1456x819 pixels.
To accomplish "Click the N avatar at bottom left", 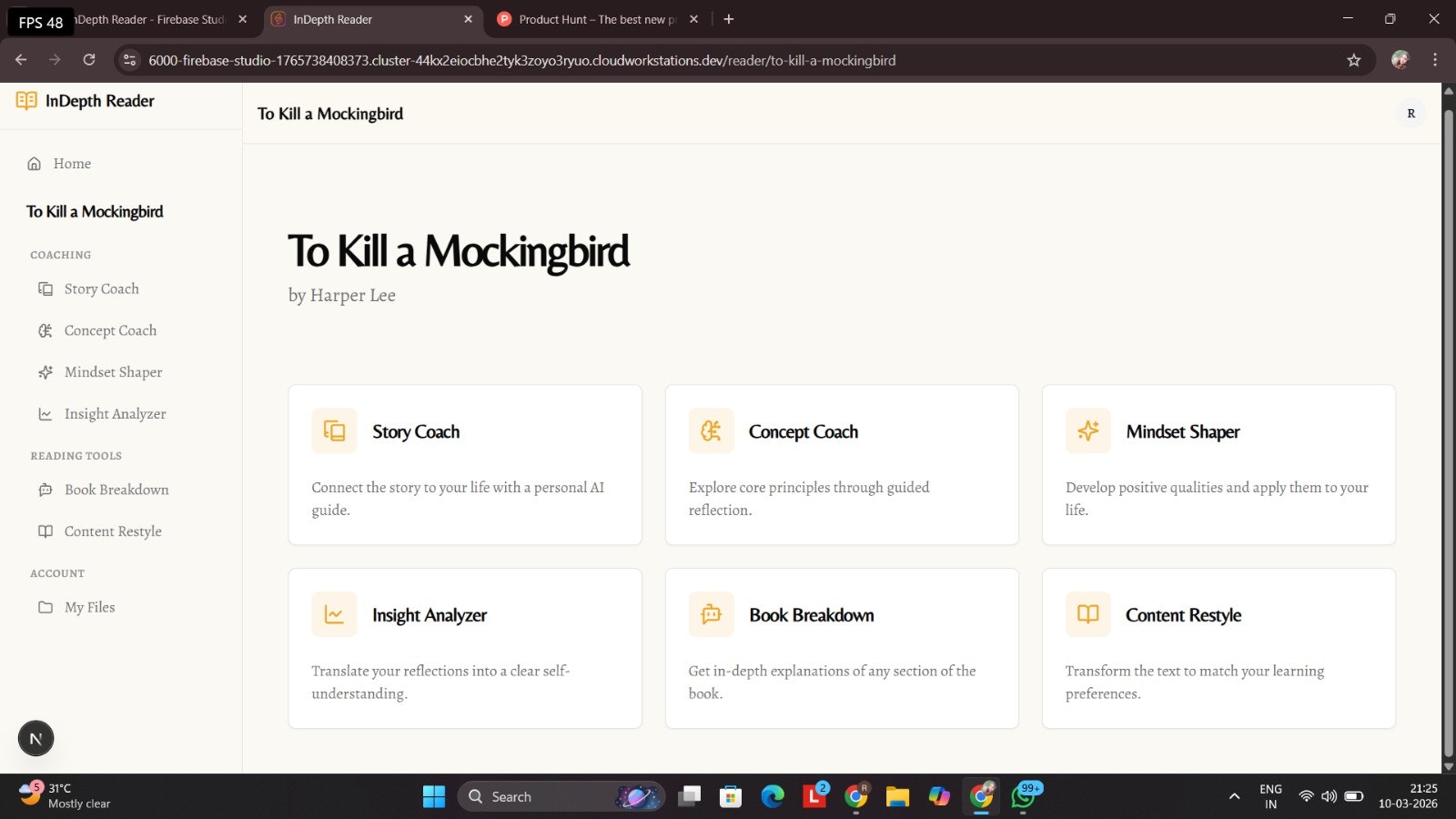I will coord(35,738).
